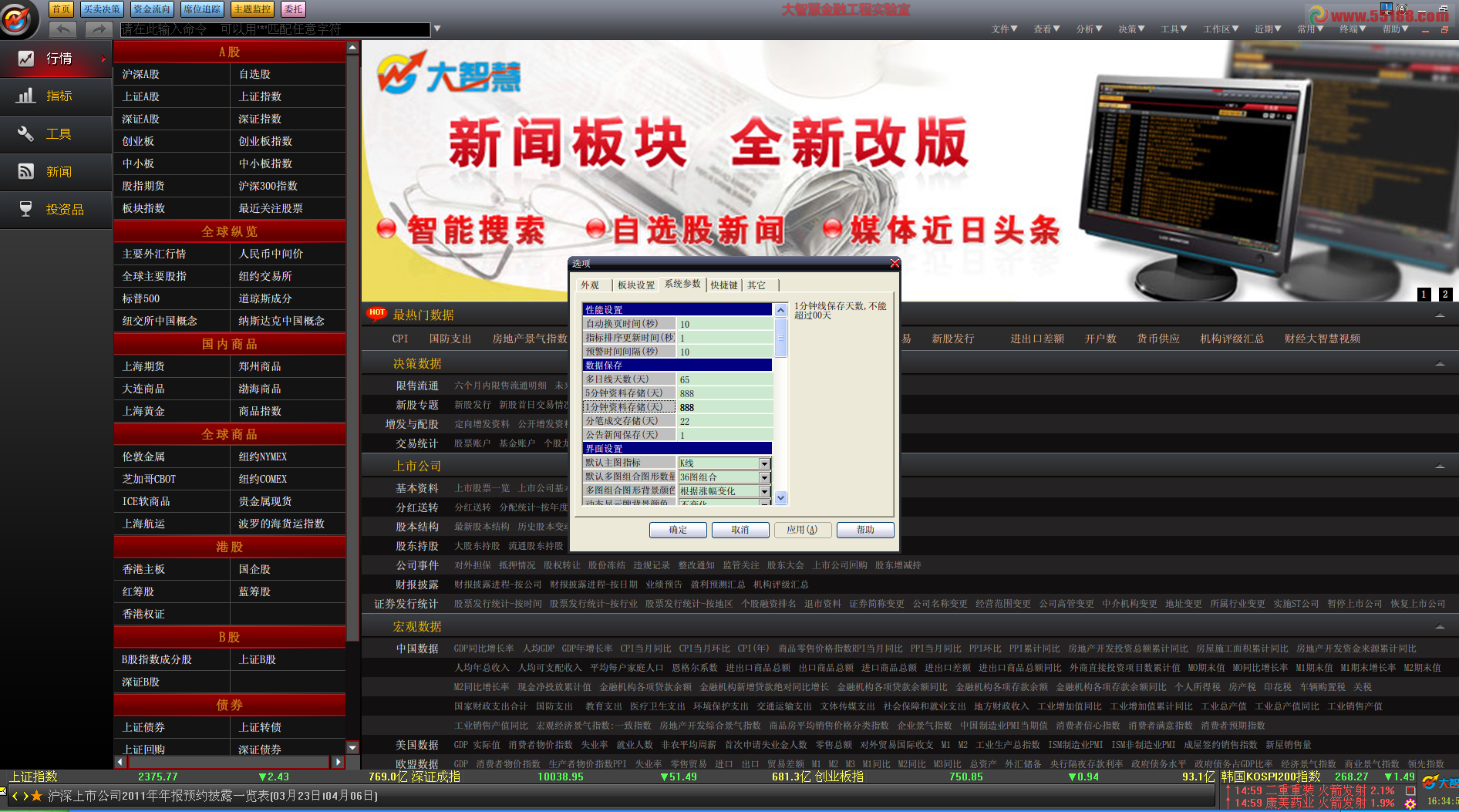Image resolution: width=1459 pixels, height=812 pixels.
Task: Show previous ticker item with left arrow
Action: (14, 796)
